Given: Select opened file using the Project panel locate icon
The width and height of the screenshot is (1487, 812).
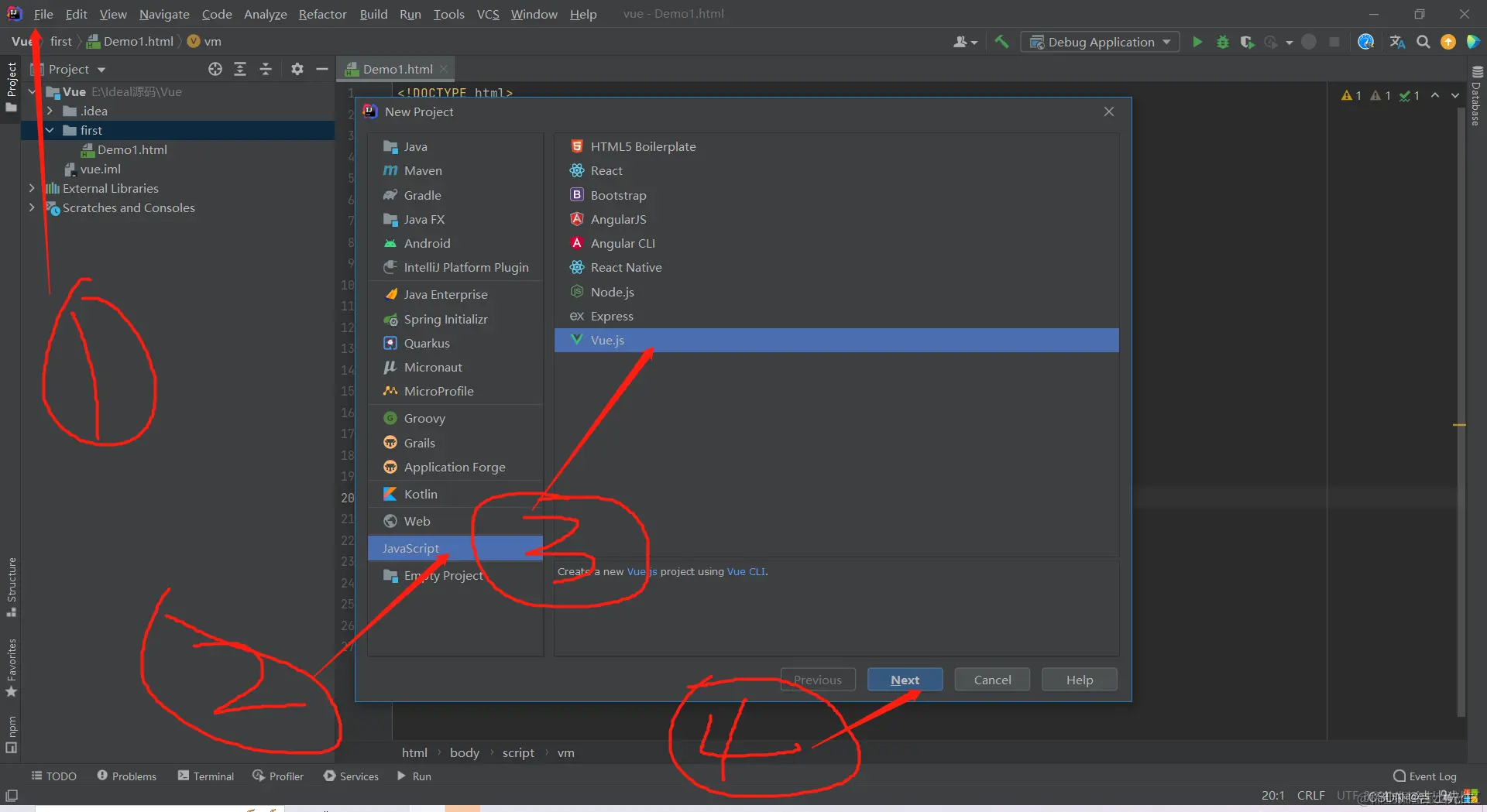Looking at the screenshot, I should (x=215, y=69).
